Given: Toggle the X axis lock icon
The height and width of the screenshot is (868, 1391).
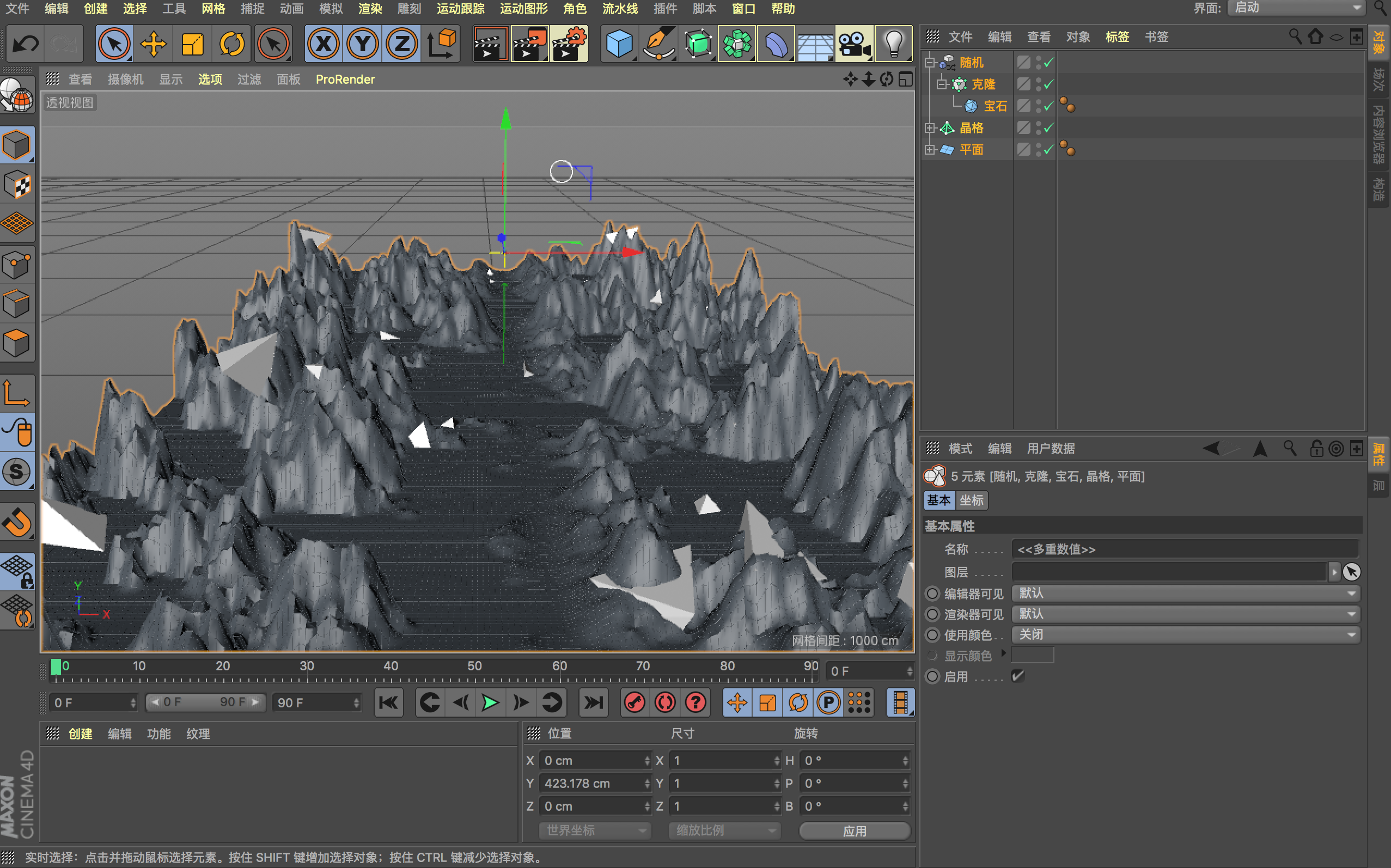Looking at the screenshot, I should click(323, 44).
